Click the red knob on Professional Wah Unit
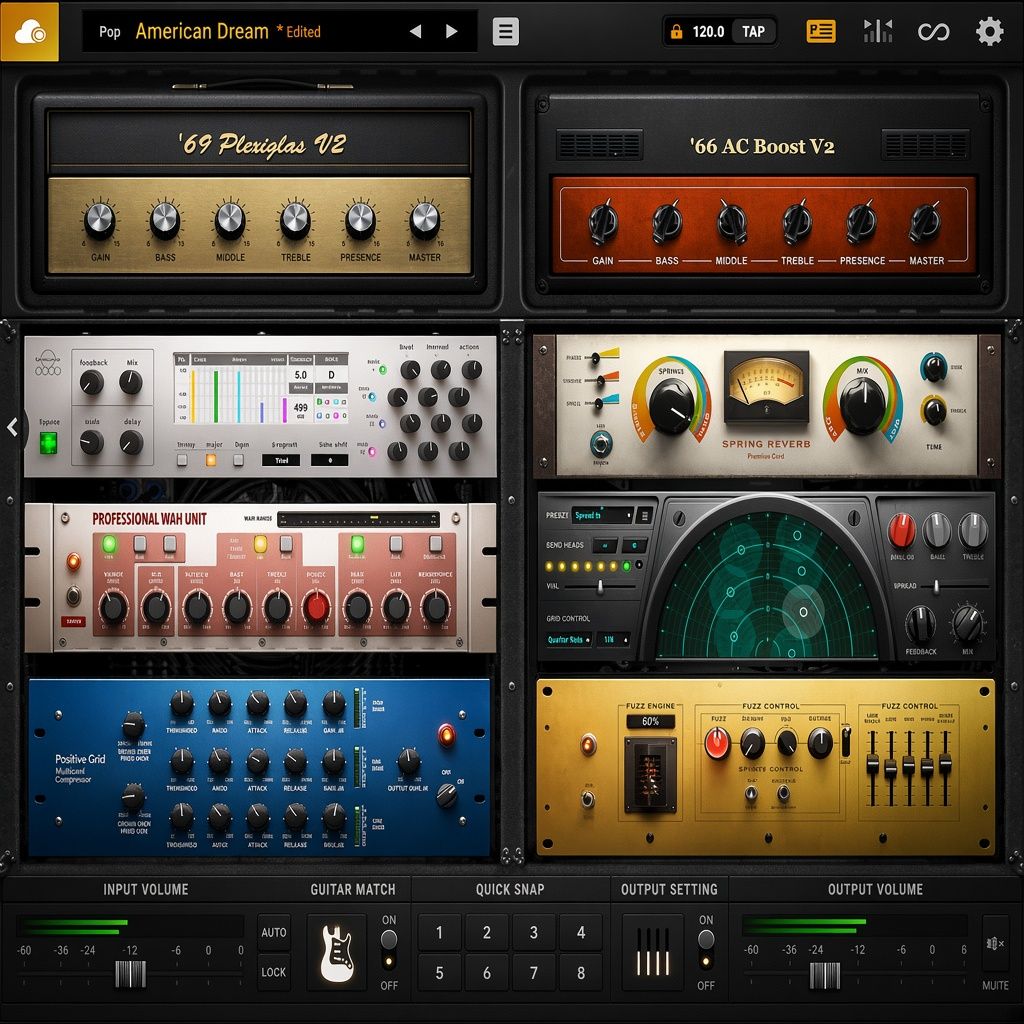Image resolution: width=1024 pixels, height=1024 pixels. pos(317,607)
